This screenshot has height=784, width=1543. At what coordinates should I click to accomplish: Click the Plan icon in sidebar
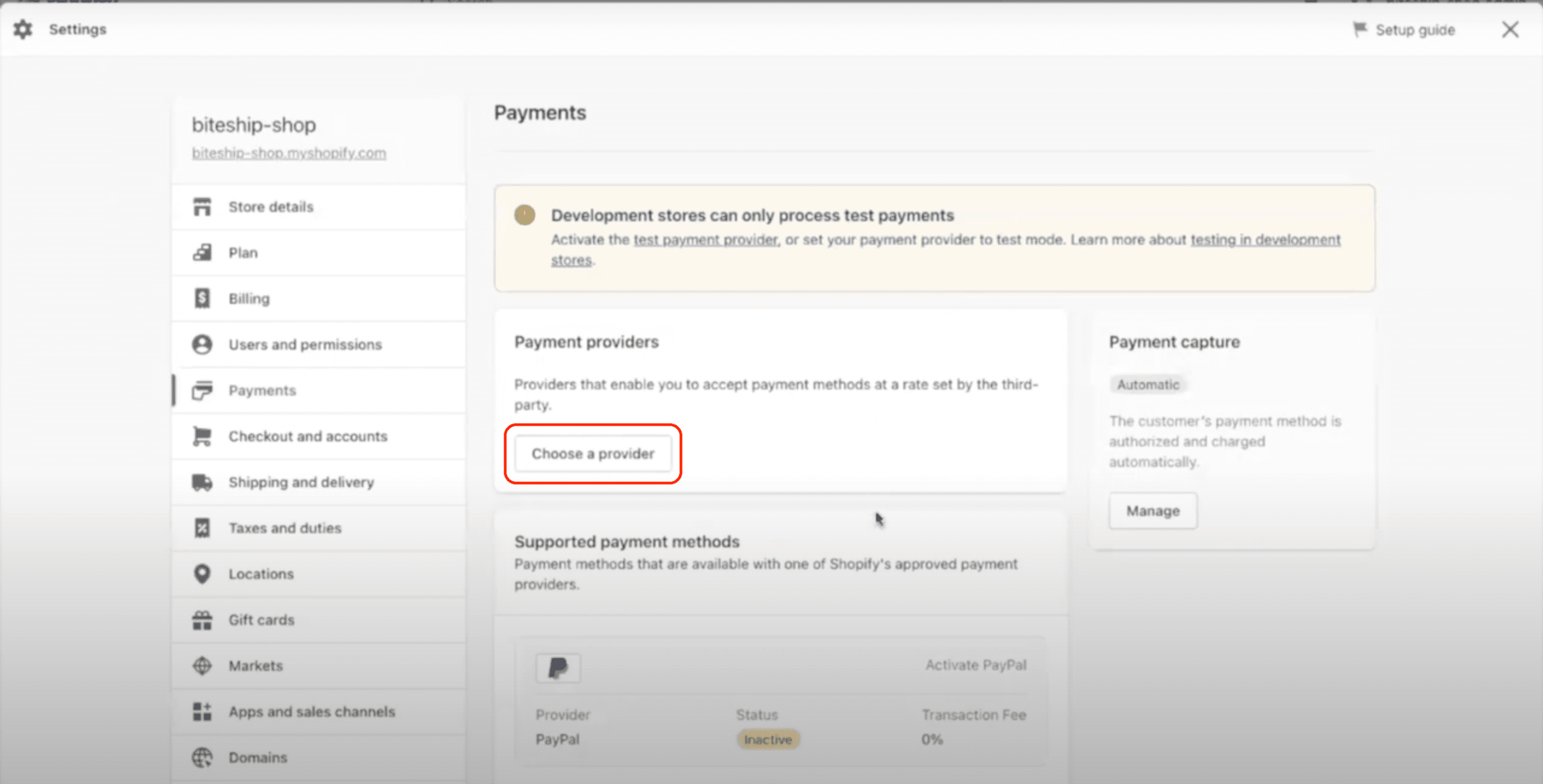pos(202,252)
